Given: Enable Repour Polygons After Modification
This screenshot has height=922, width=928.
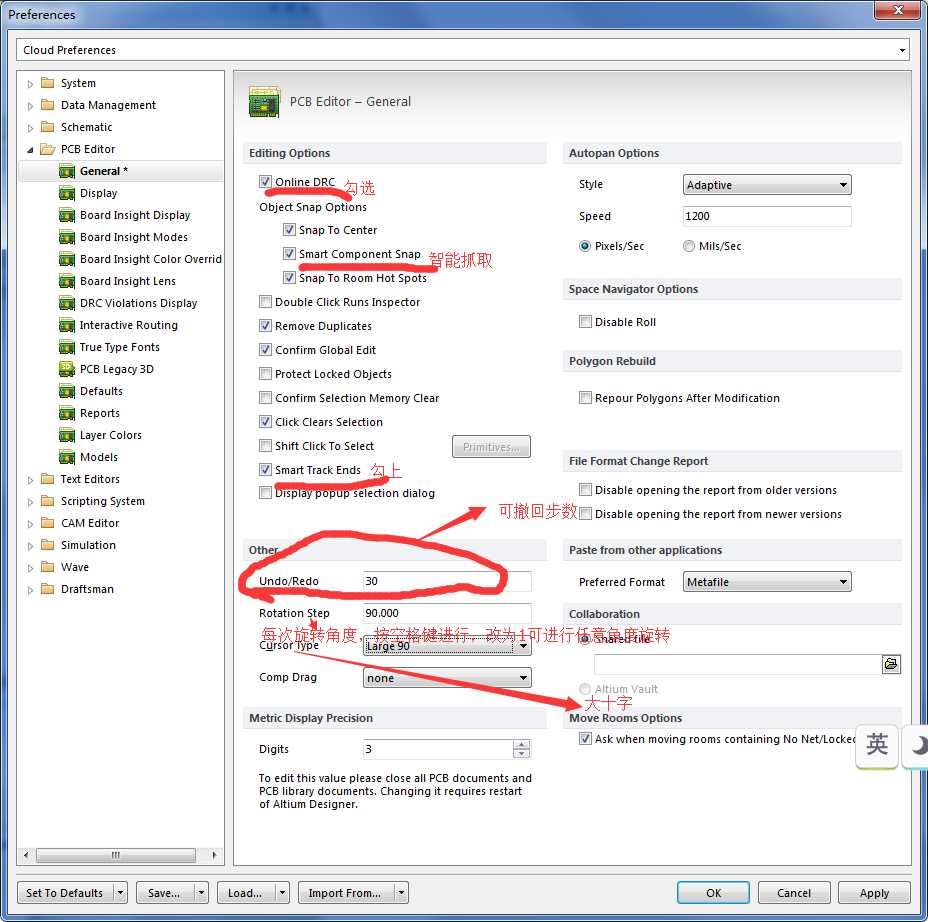Looking at the screenshot, I should pyautogui.click(x=585, y=397).
